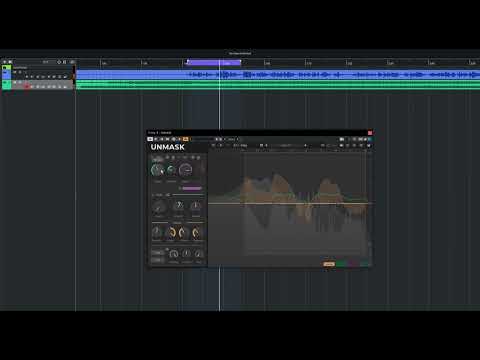The image size is (480, 360).
Task: Click the purple loop region in timeline ruler
Action: 213,62
